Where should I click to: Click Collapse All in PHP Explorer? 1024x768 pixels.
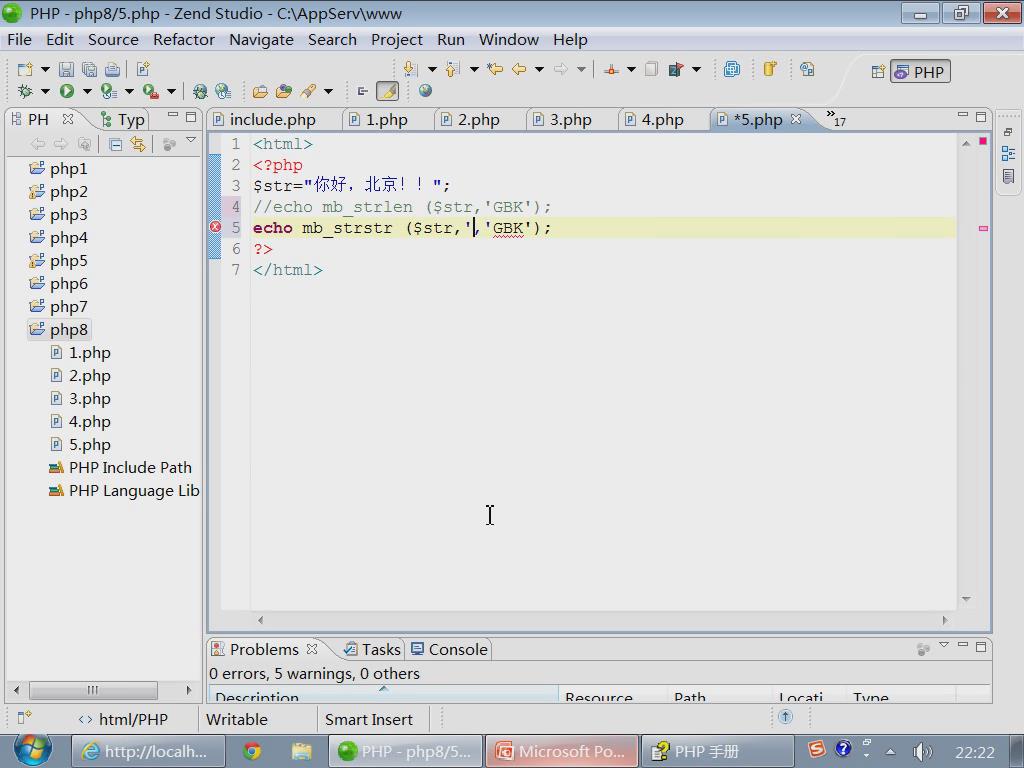116,144
